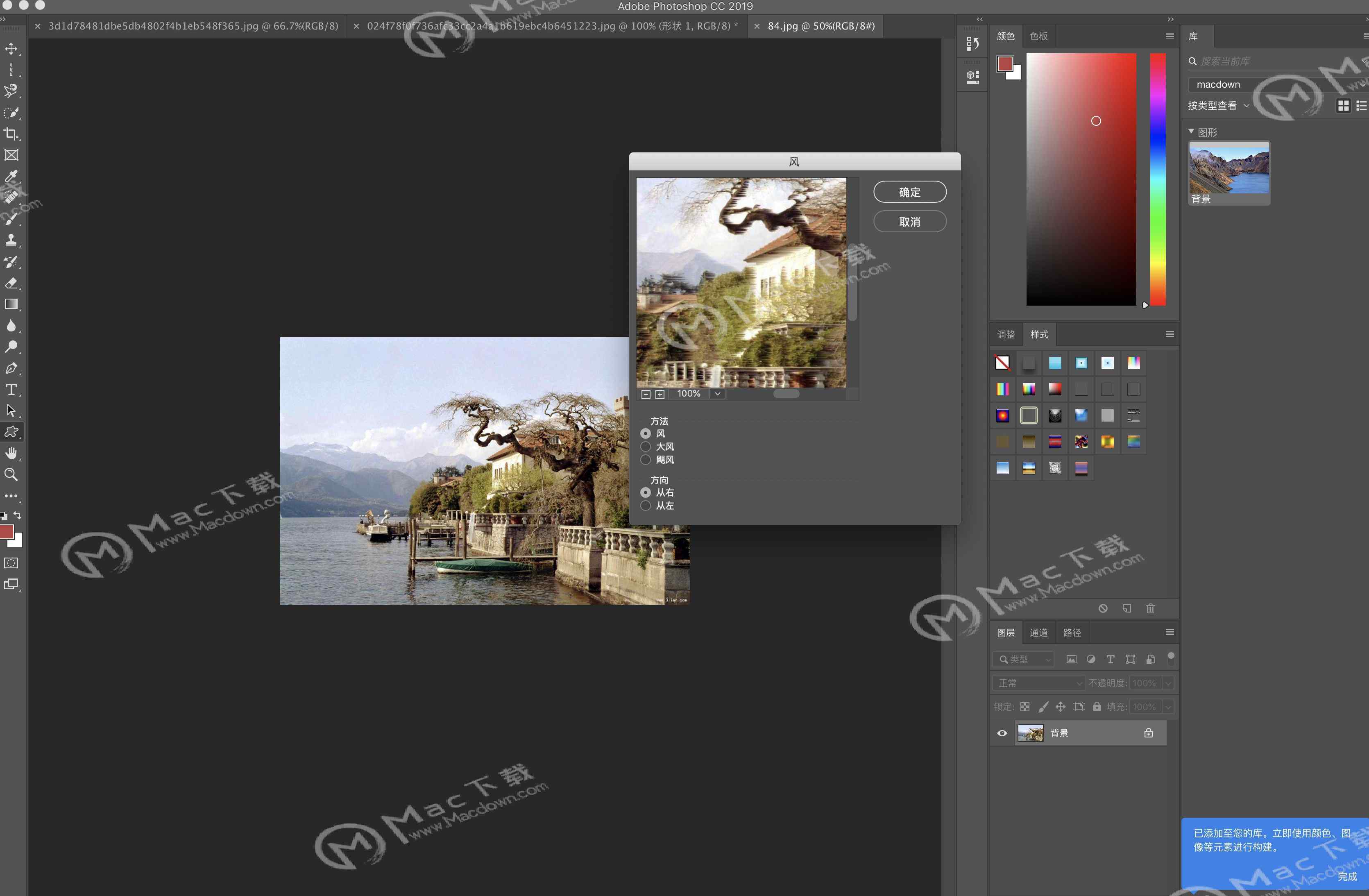
Task: Open the 正常 blend mode dropdown
Action: pos(1039,683)
